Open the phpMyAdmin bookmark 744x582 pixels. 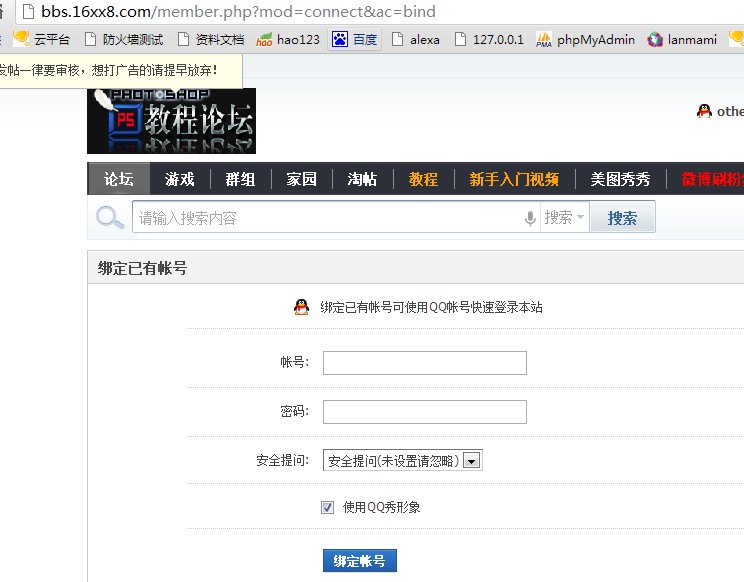(x=586, y=39)
